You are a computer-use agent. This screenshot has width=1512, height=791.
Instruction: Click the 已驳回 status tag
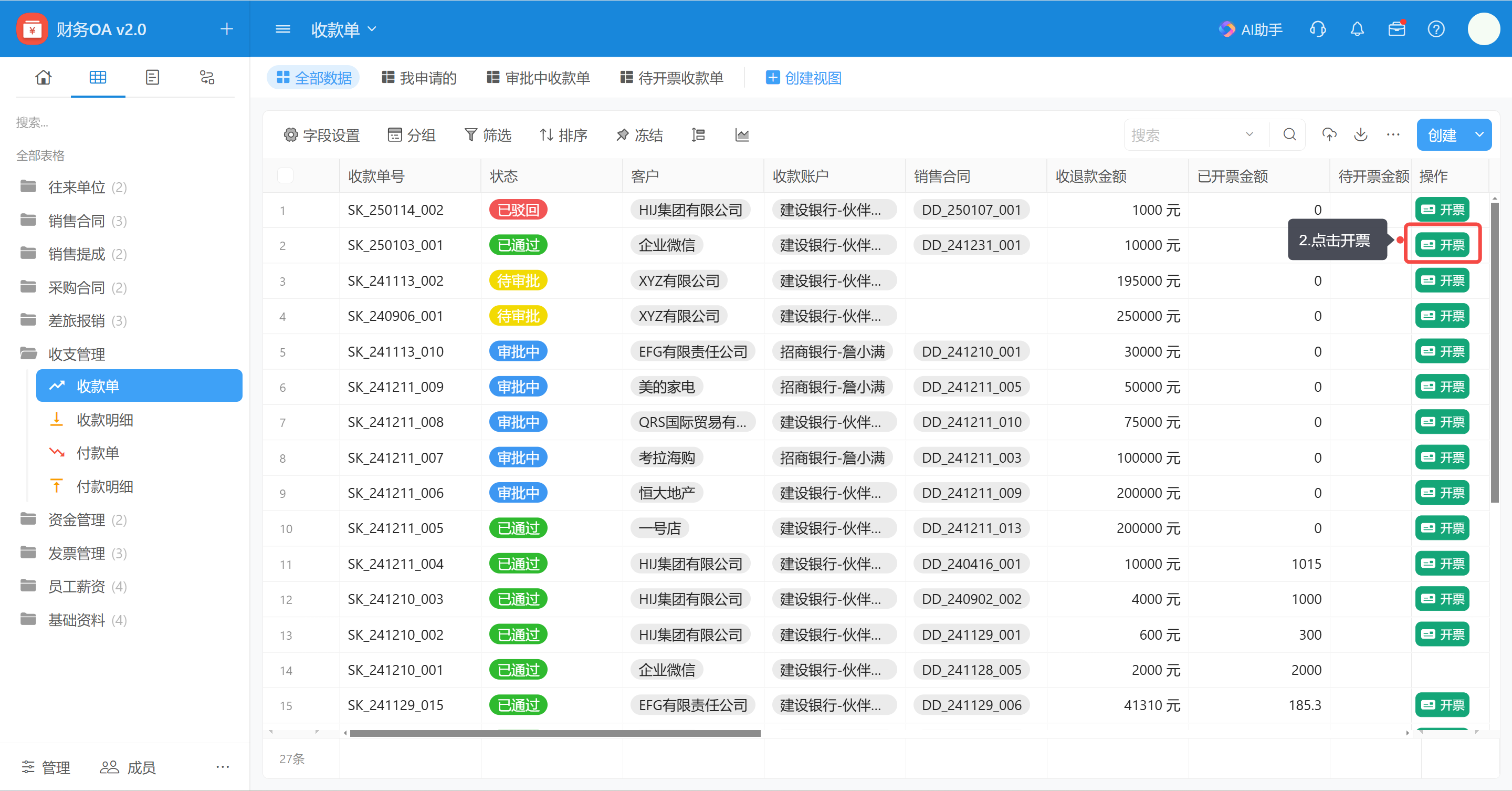pyautogui.click(x=518, y=210)
